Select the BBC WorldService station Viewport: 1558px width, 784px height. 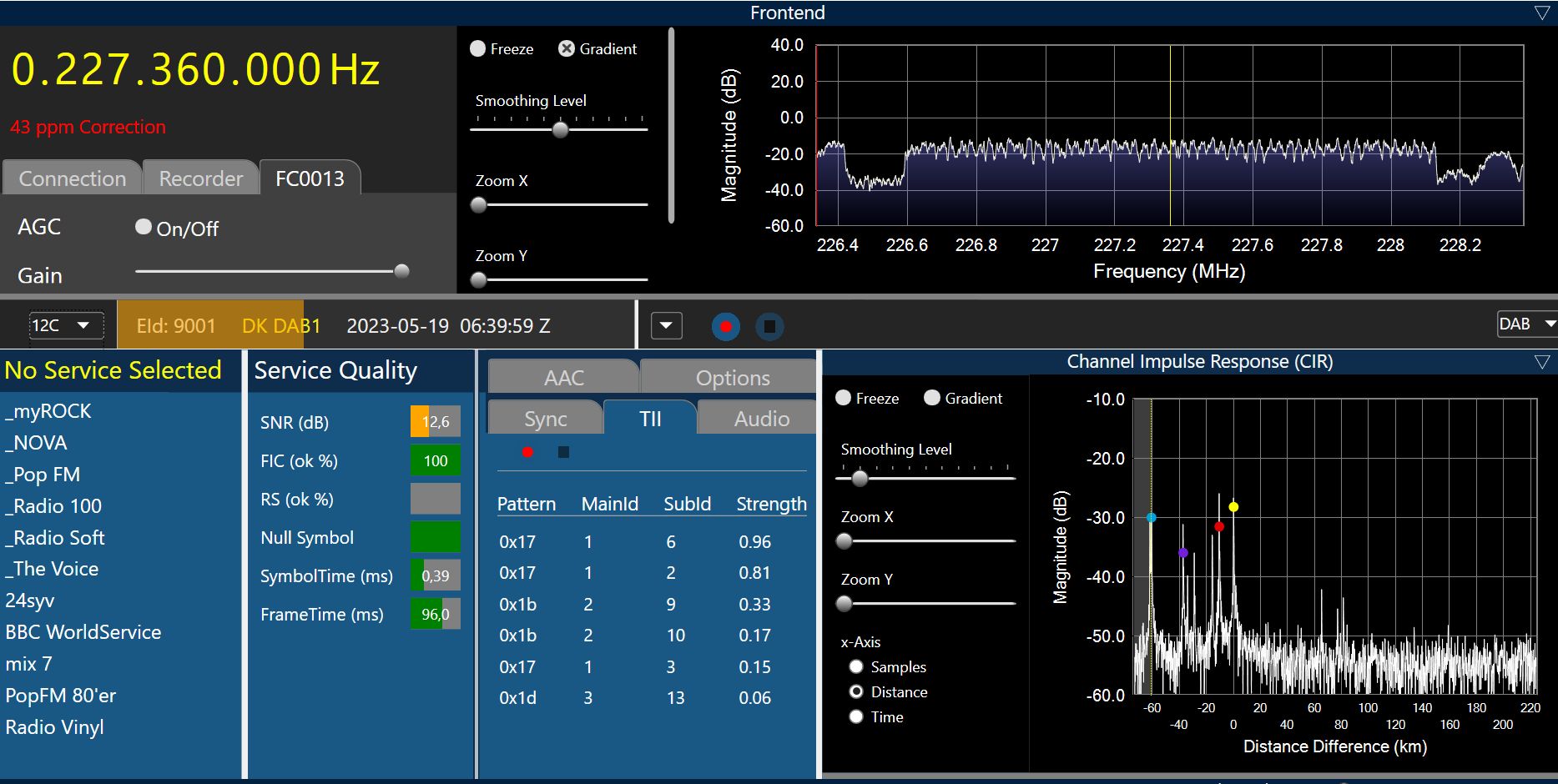coord(83,632)
